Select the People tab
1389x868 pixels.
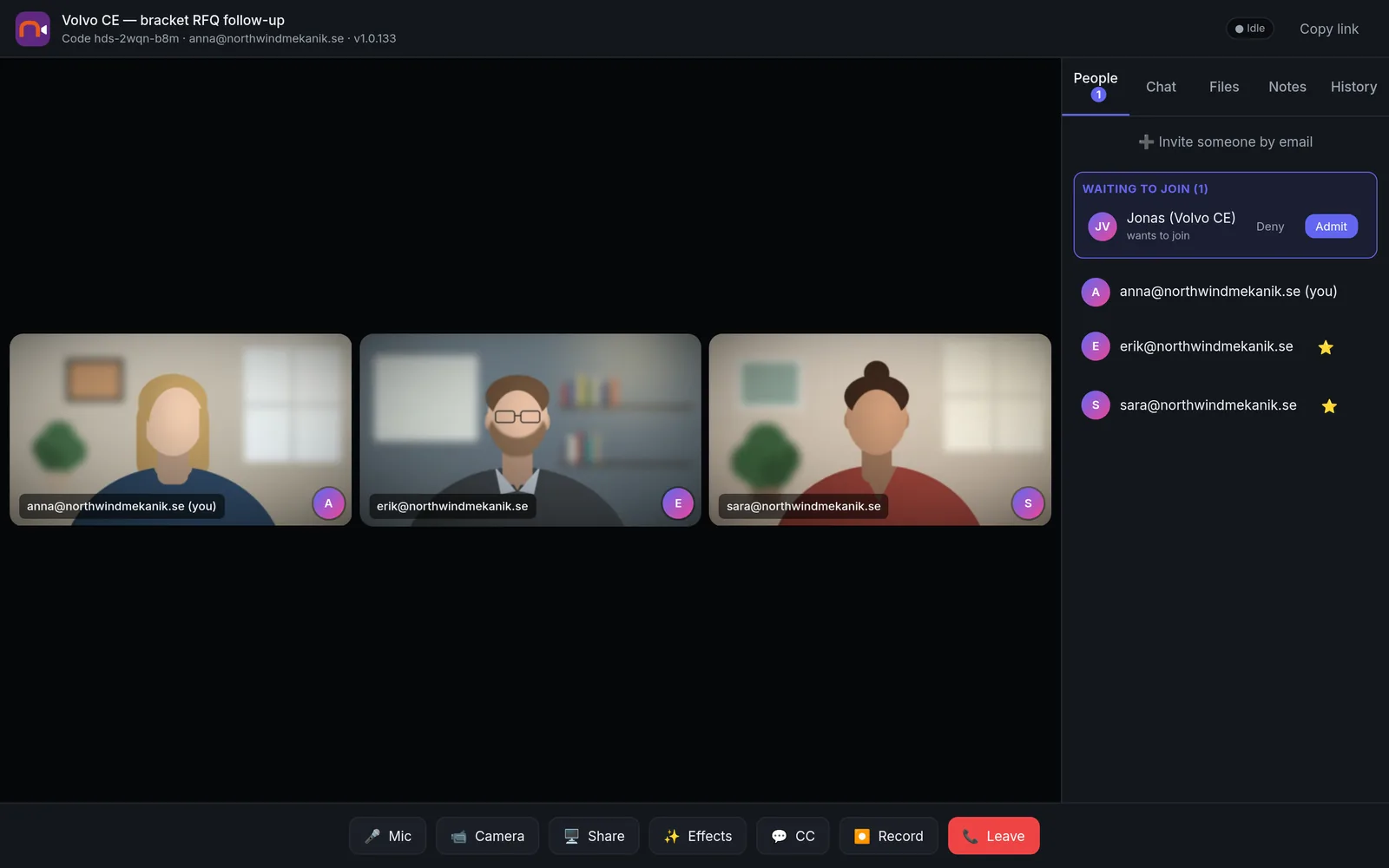[x=1096, y=86]
